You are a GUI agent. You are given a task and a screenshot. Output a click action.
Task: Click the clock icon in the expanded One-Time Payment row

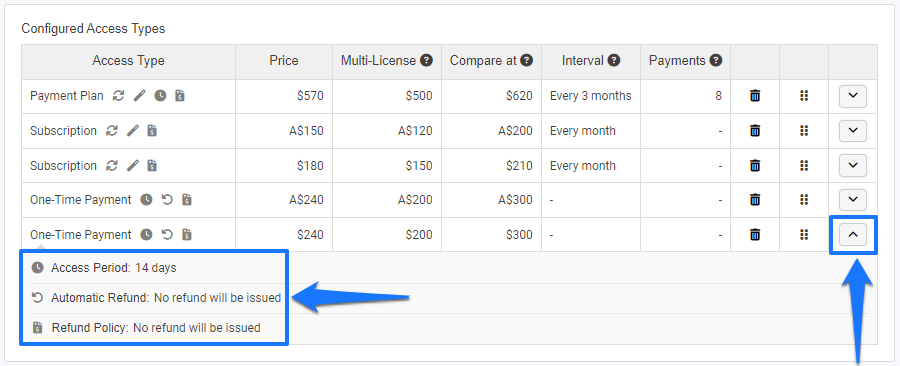(147, 235)
